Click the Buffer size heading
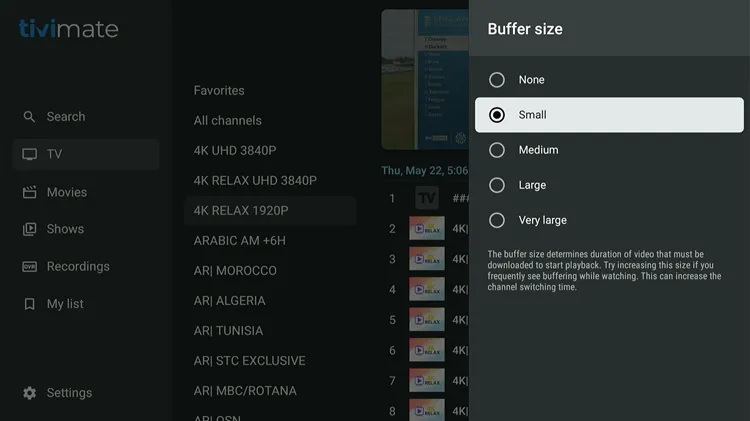 (x=525, y=29)
